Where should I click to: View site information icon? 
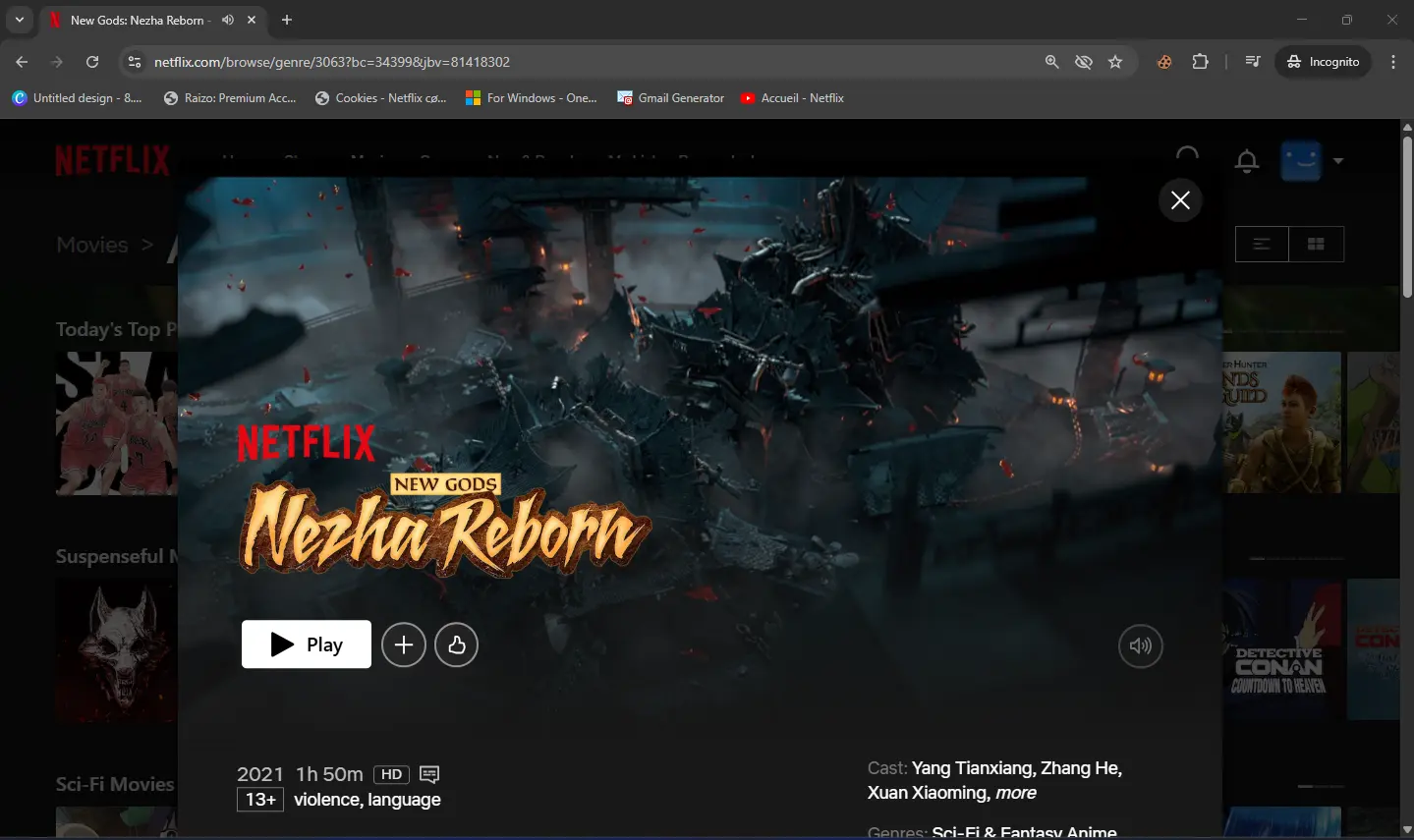click(x=136, y=62)
